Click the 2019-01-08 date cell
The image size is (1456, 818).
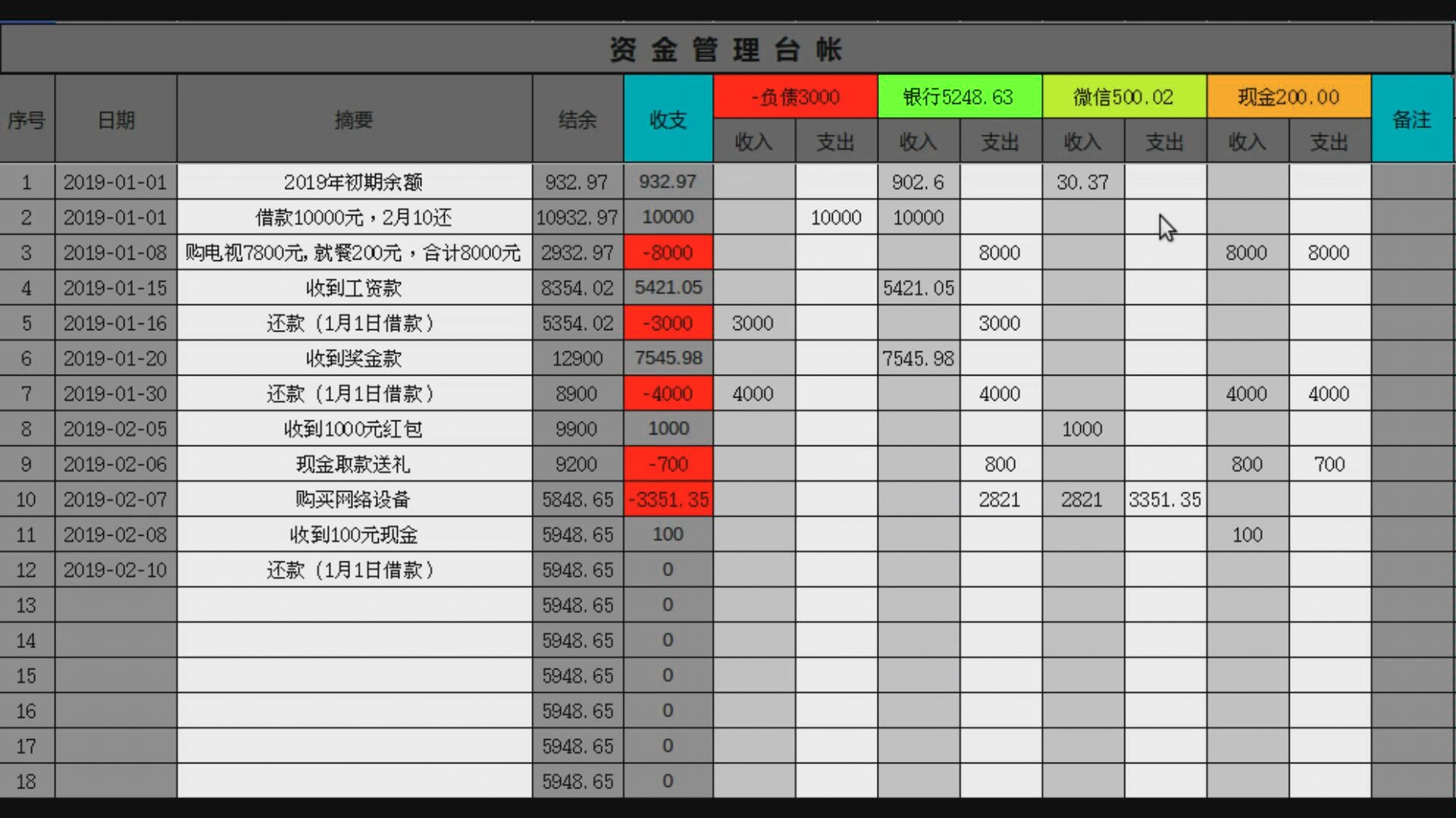[x=116, y=253]
